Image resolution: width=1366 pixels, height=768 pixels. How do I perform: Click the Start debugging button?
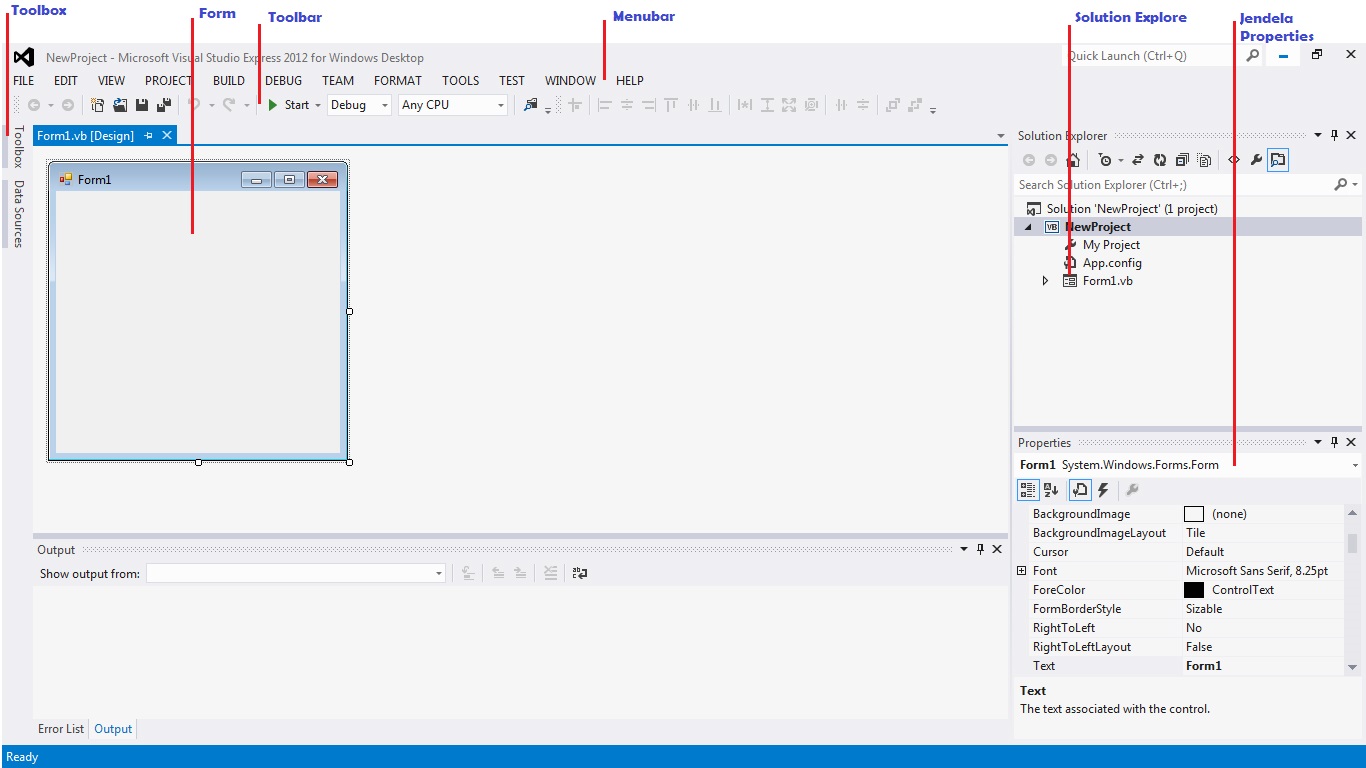point(289,105)
